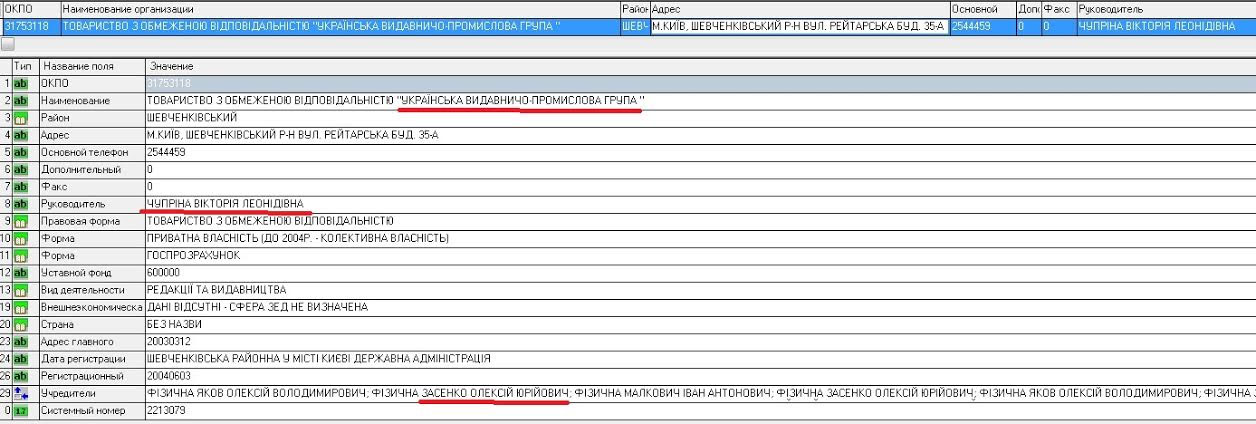Select the Учредители founders value cell

(x=700, y=394)
